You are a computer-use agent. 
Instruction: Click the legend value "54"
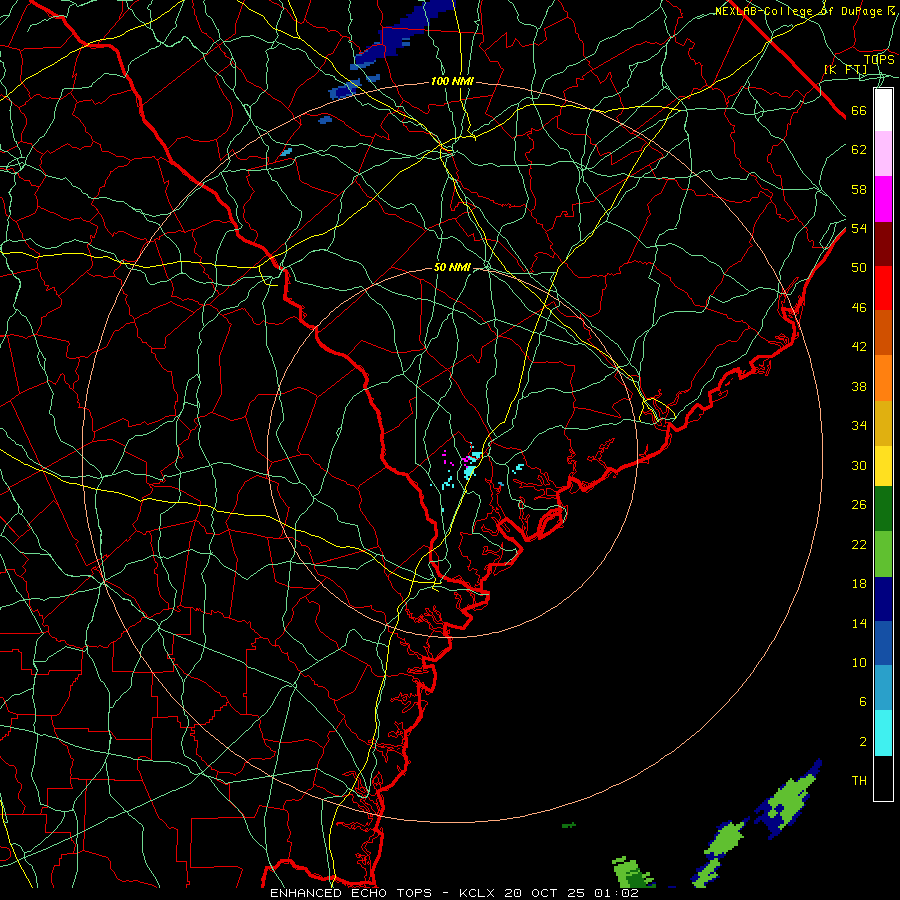[x=859, y=228]
